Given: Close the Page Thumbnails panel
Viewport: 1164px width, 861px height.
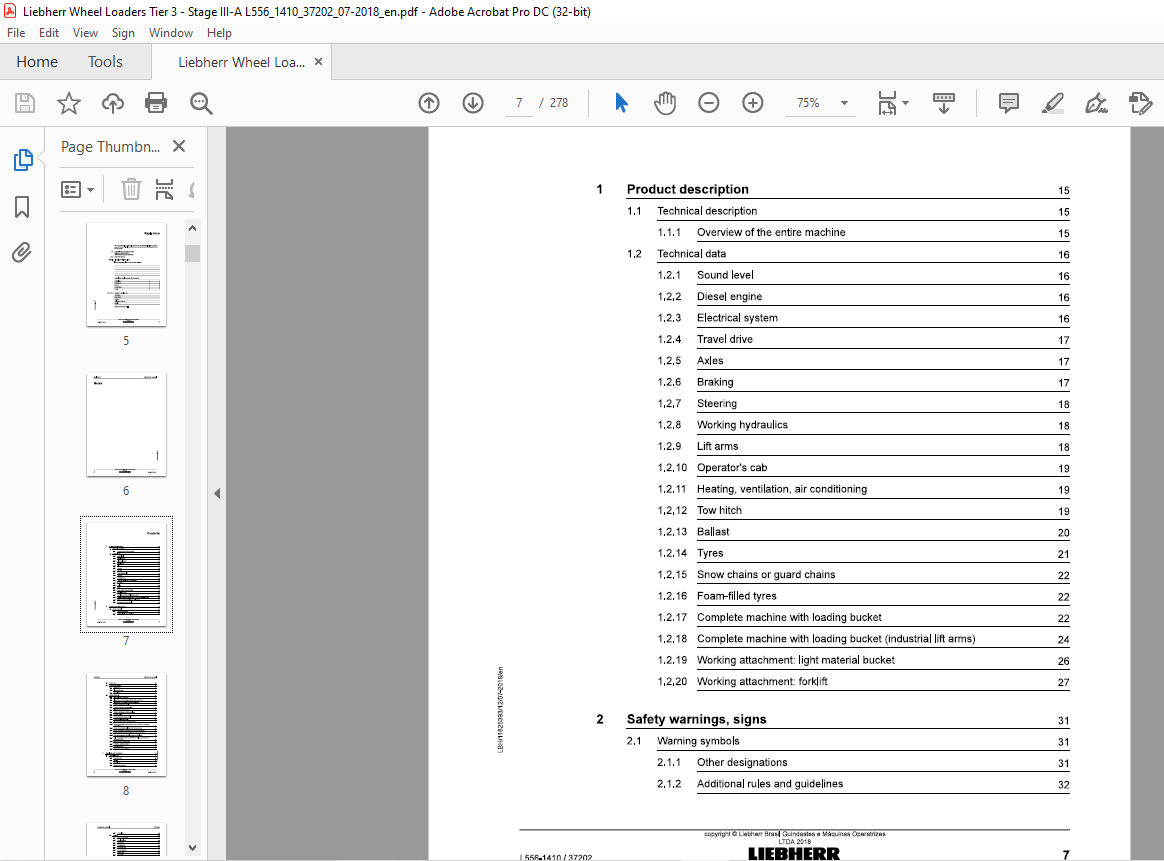Looking at the screenshot, I should click(179, 146).
